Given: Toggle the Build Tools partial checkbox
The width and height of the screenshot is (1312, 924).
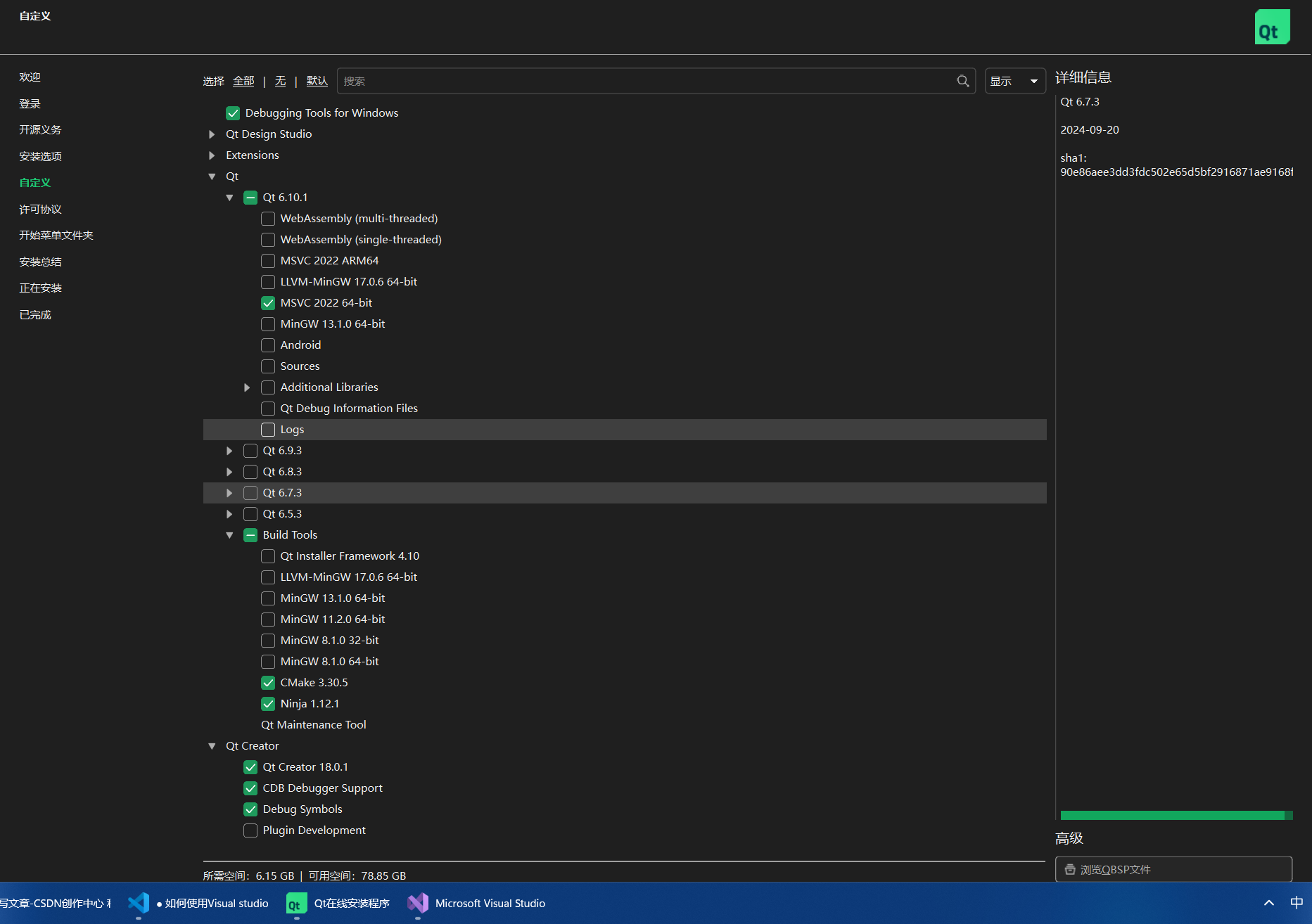Looking at the screenshot, I should tap(250, 535).
